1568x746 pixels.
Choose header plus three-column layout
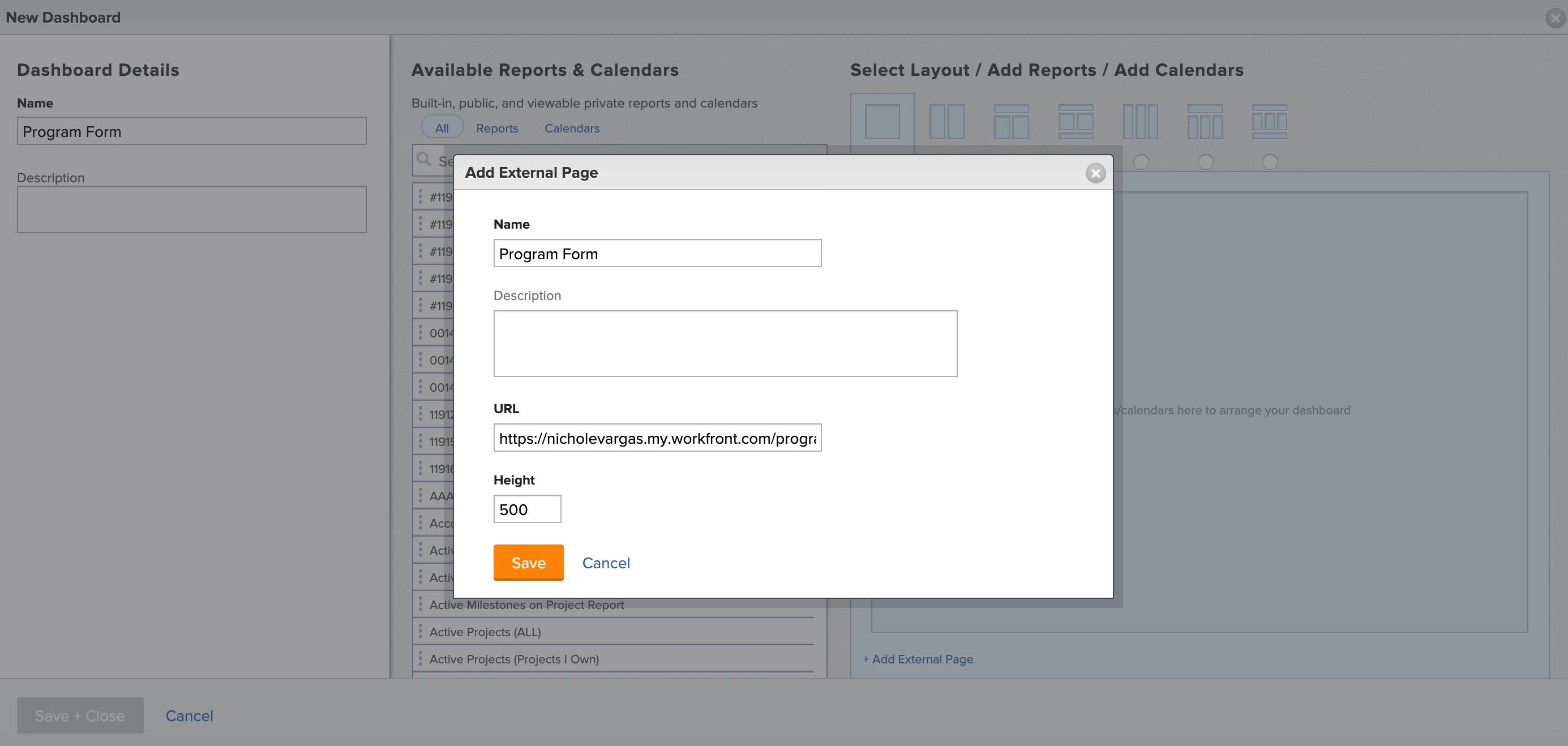click(x=1205, y=121)
